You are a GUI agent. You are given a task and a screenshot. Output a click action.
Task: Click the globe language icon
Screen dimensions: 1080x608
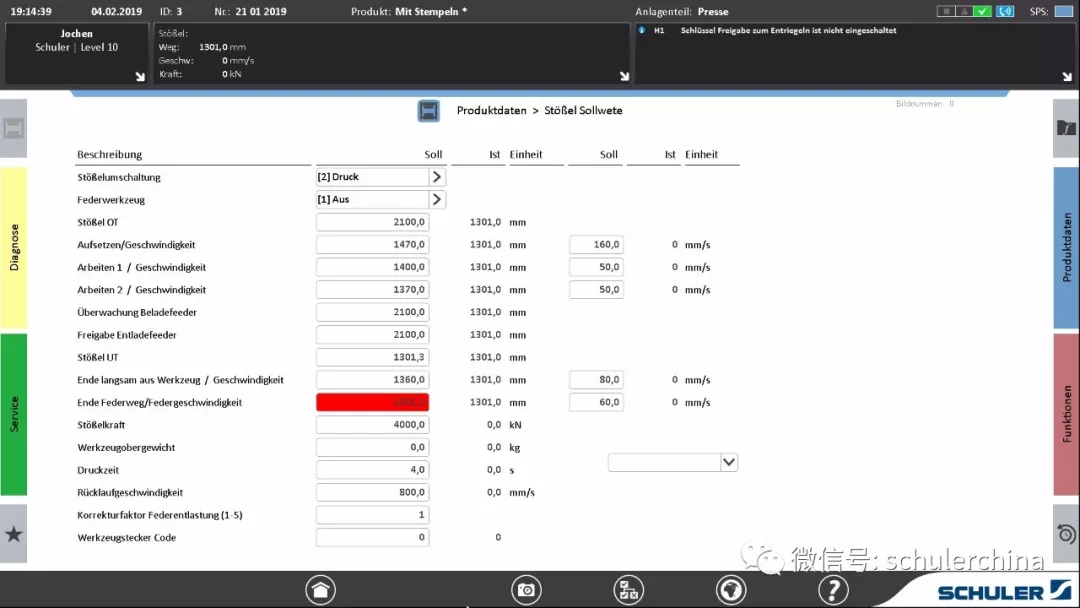click(x=731, y=590)
